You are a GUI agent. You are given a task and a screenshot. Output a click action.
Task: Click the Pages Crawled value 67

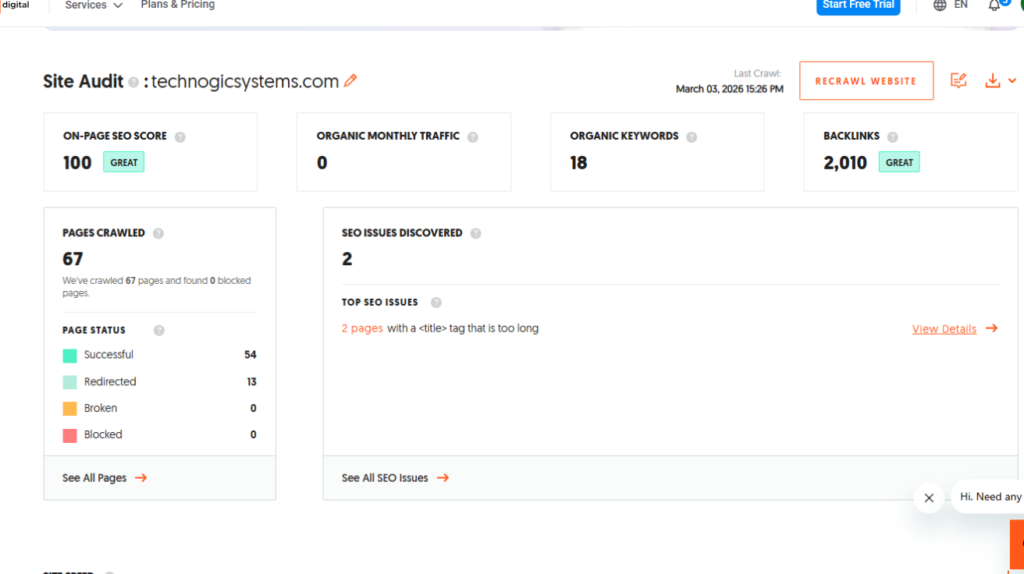[72, 259]
